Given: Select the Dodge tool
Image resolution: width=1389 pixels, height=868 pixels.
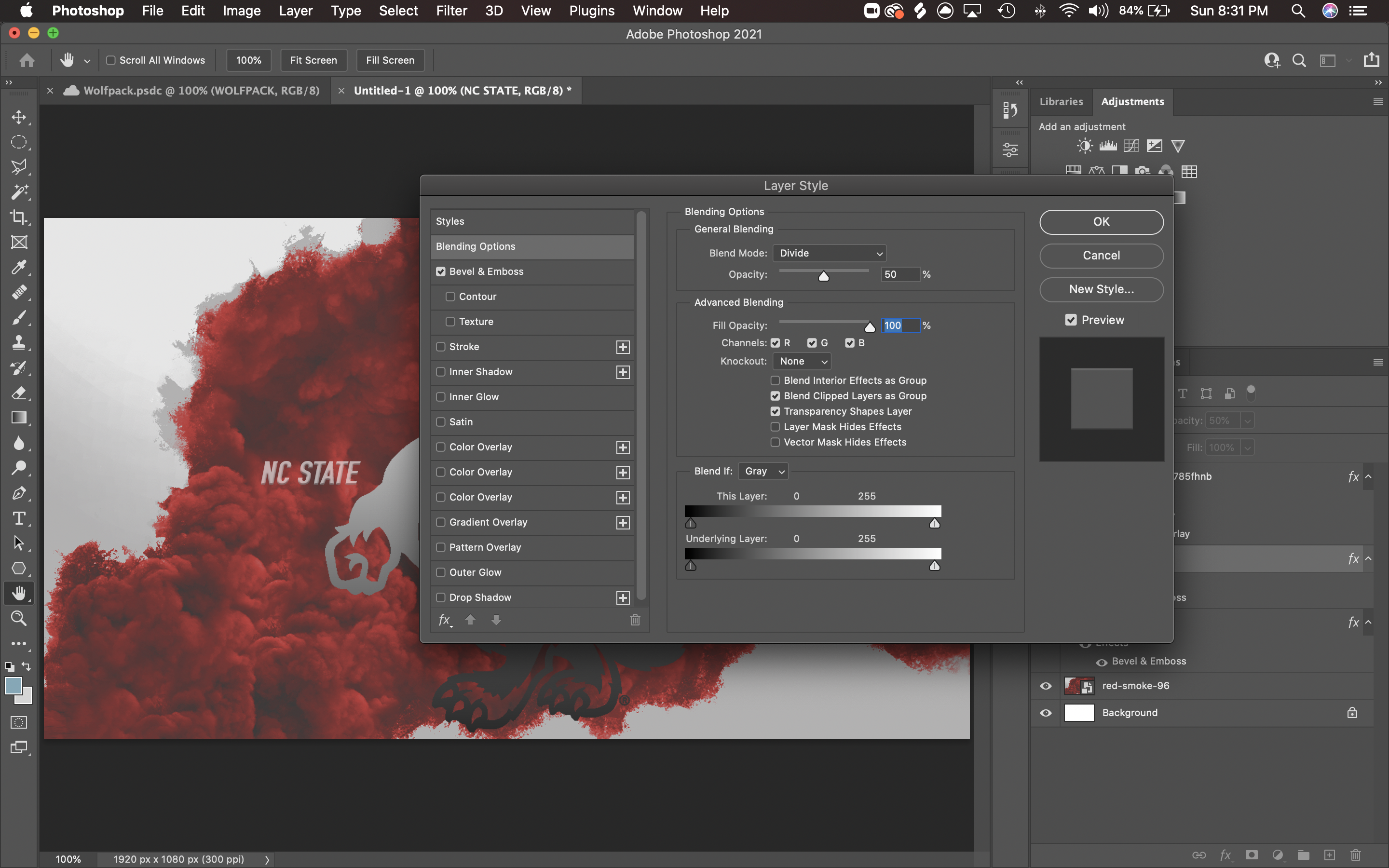Looking at the screenshot, I should tap(19, 468).
